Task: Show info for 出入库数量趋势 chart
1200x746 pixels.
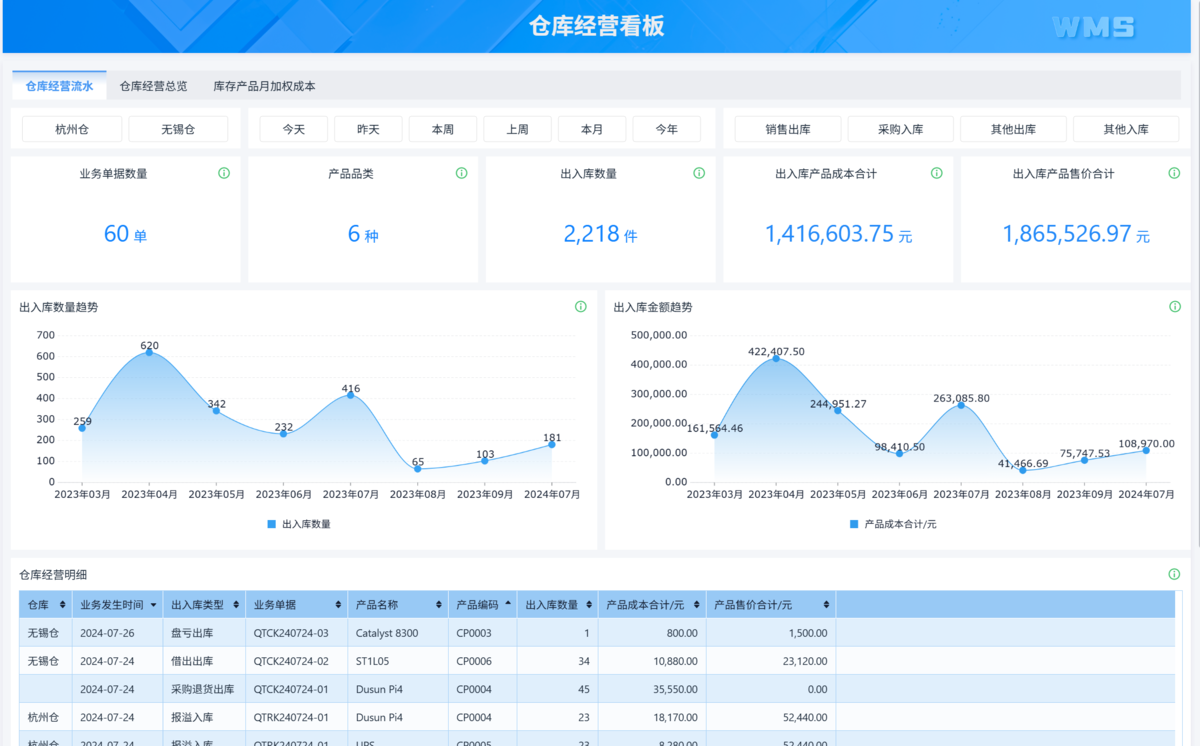Action: (x=581, y=307)
